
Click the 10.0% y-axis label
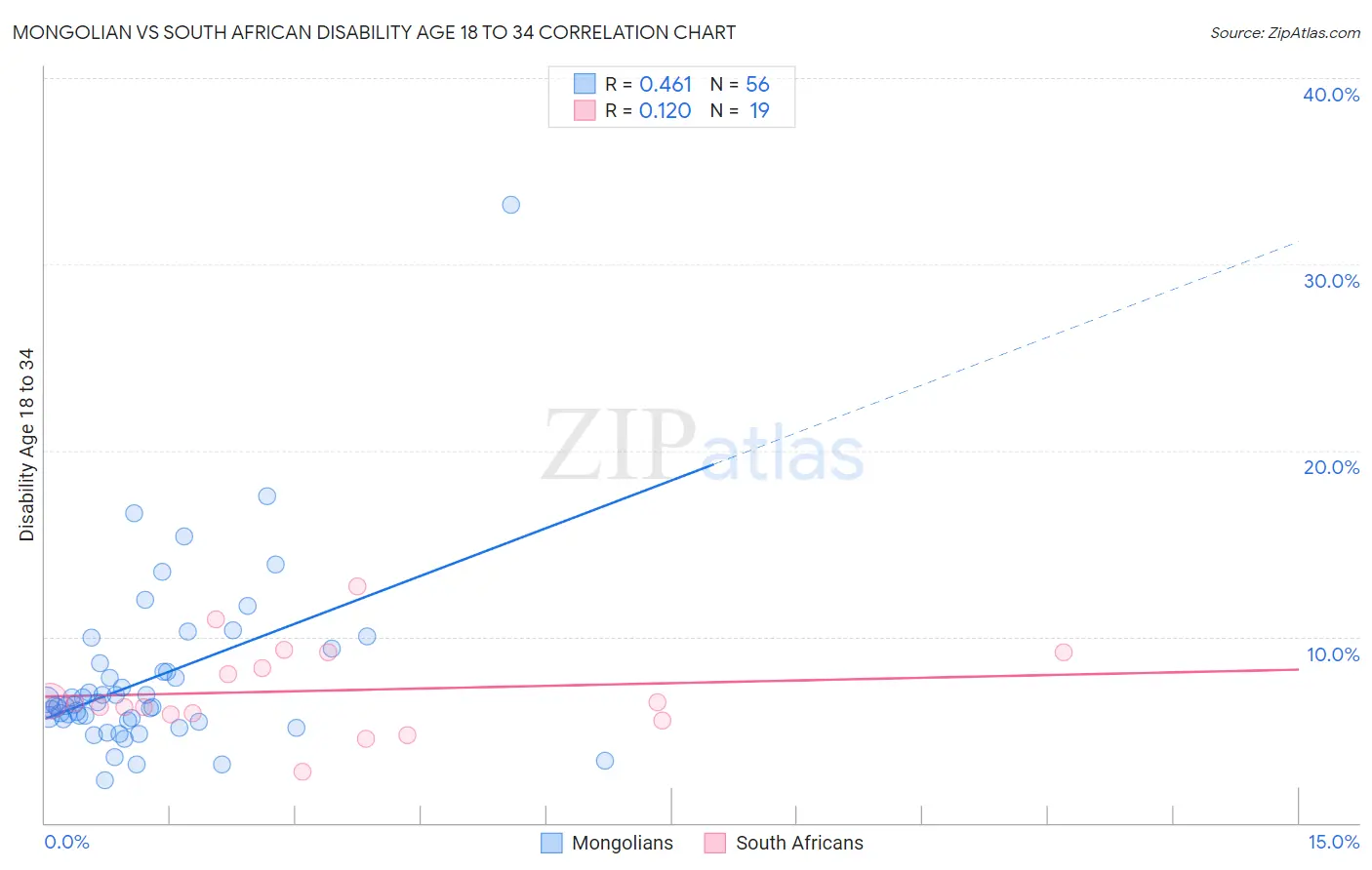[x=1333, y=654]
